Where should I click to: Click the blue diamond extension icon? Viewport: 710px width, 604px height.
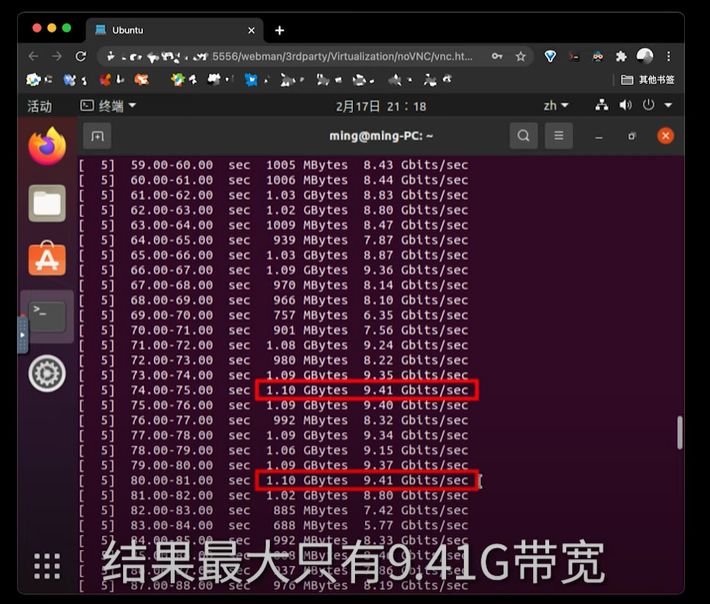pos(550,57)
